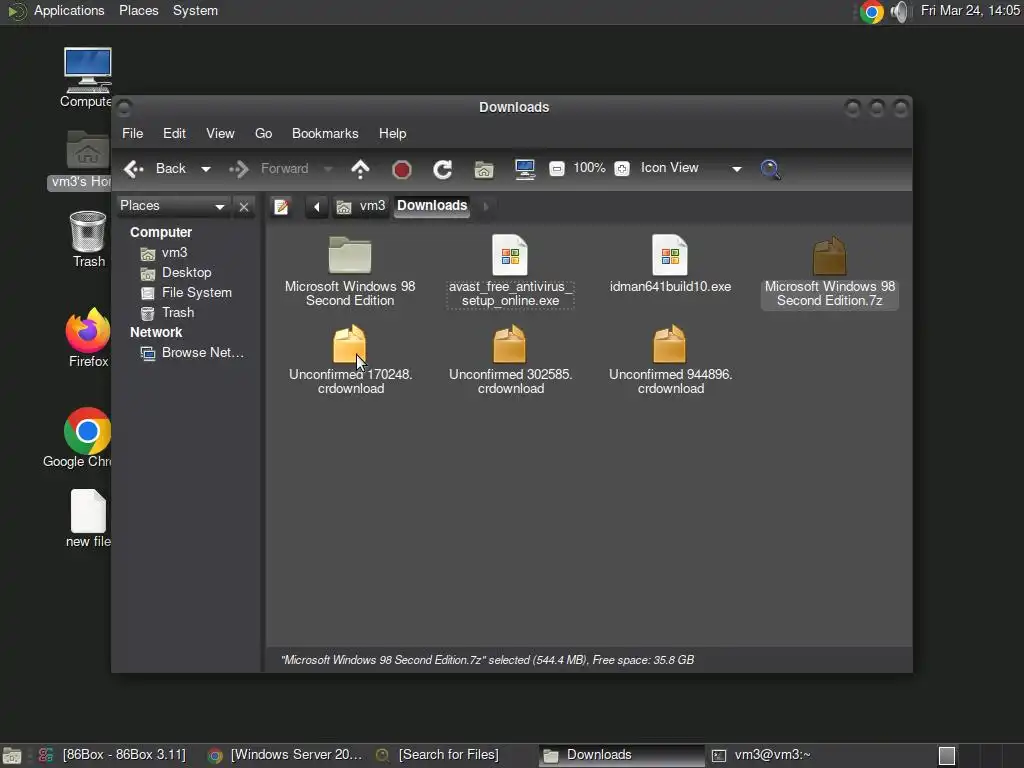1024x768 pixels.
Task: Open the Downloads window menu button
Action: (x=124, y=108)
